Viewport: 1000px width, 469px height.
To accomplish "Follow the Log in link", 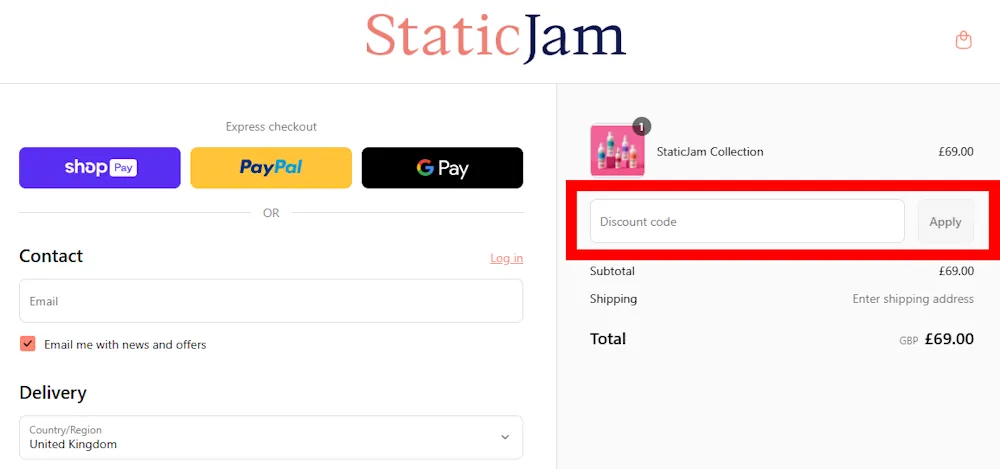I will [x=506, y=258].
